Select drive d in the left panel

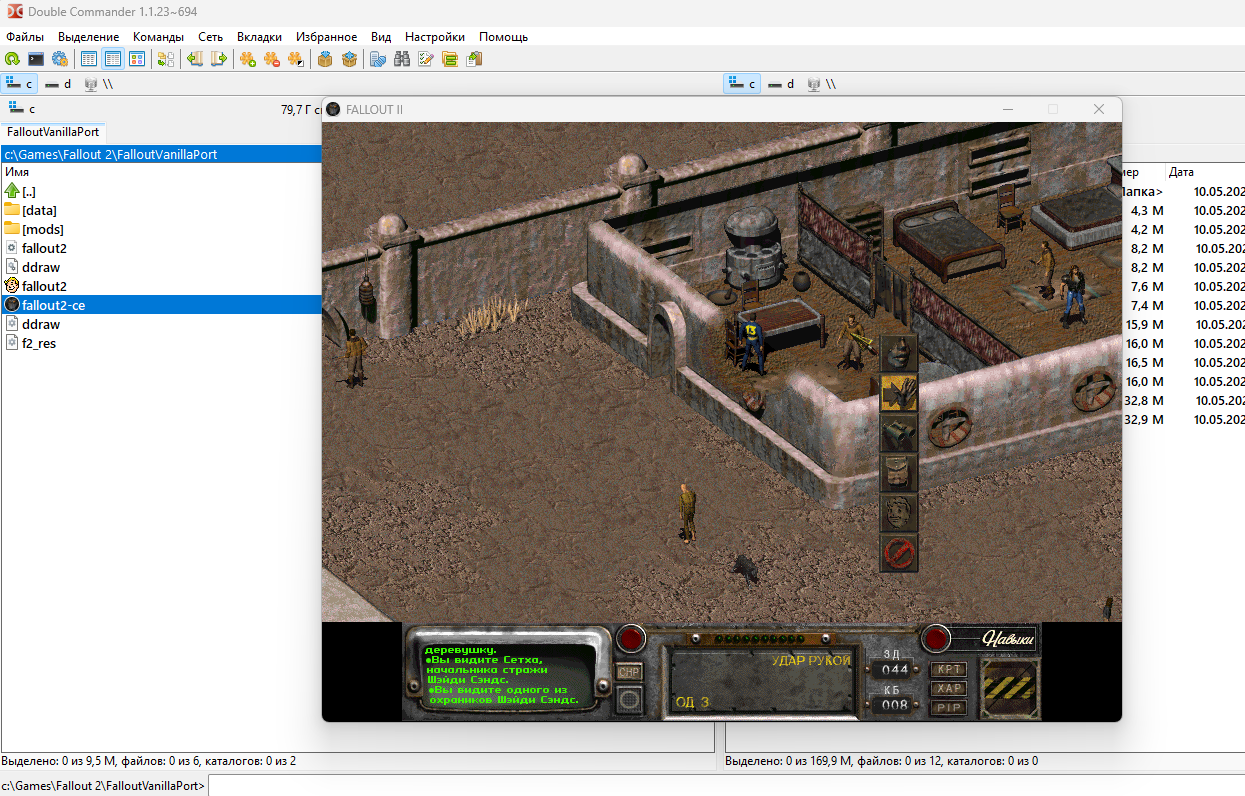59,84
